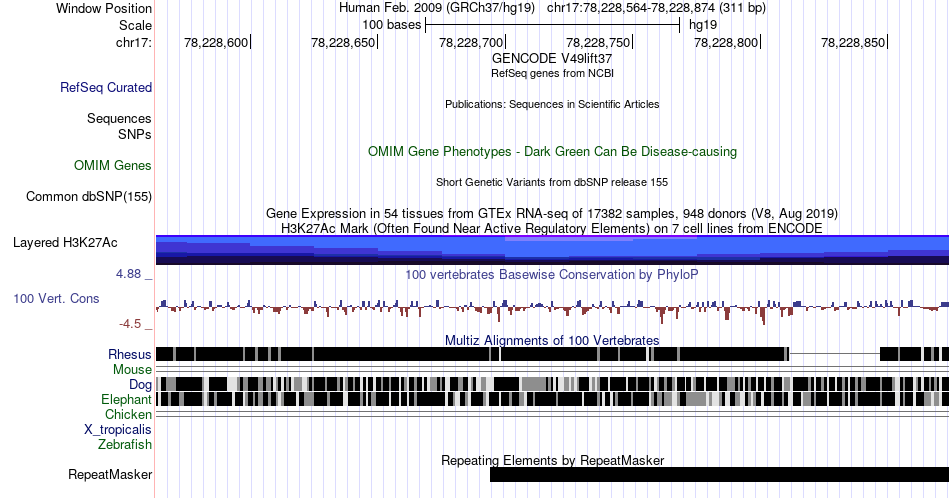Click the 100 Vert. Cons track label
This screenshot has width=950, height=498.
pyautogui.click(x=56, y=298)
